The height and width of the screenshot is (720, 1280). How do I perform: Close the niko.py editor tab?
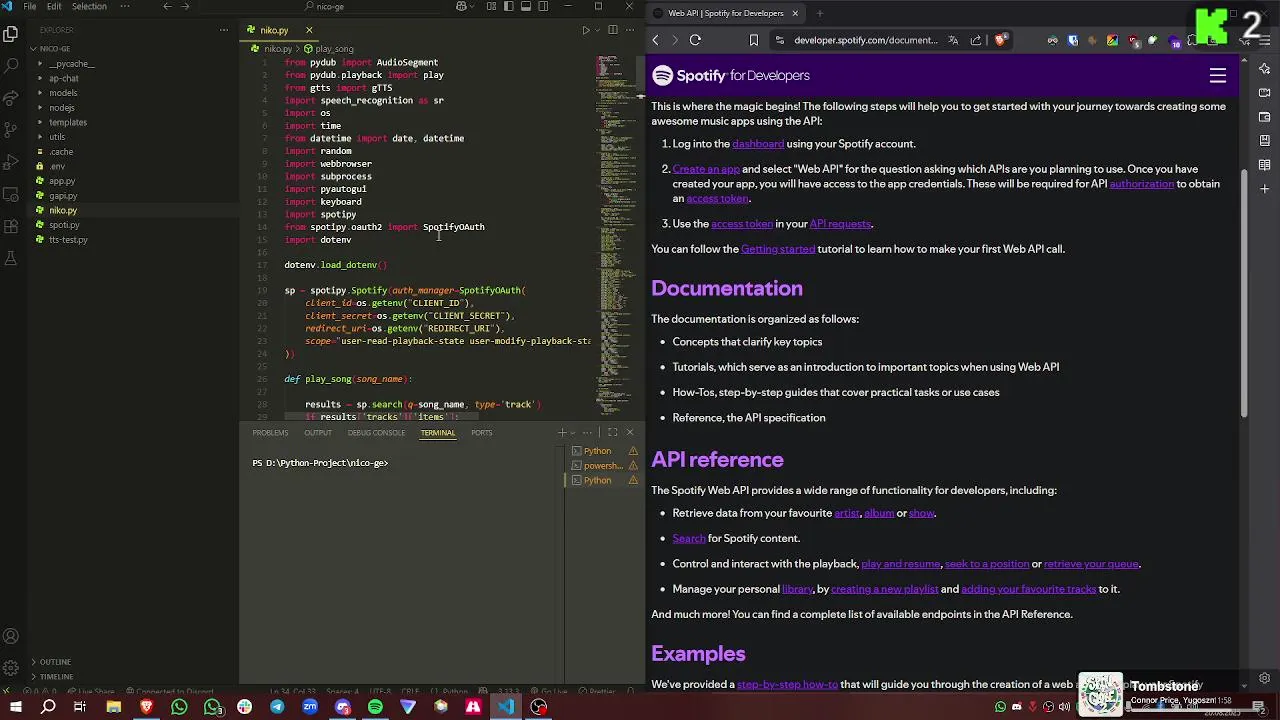(x=309, y=30)
